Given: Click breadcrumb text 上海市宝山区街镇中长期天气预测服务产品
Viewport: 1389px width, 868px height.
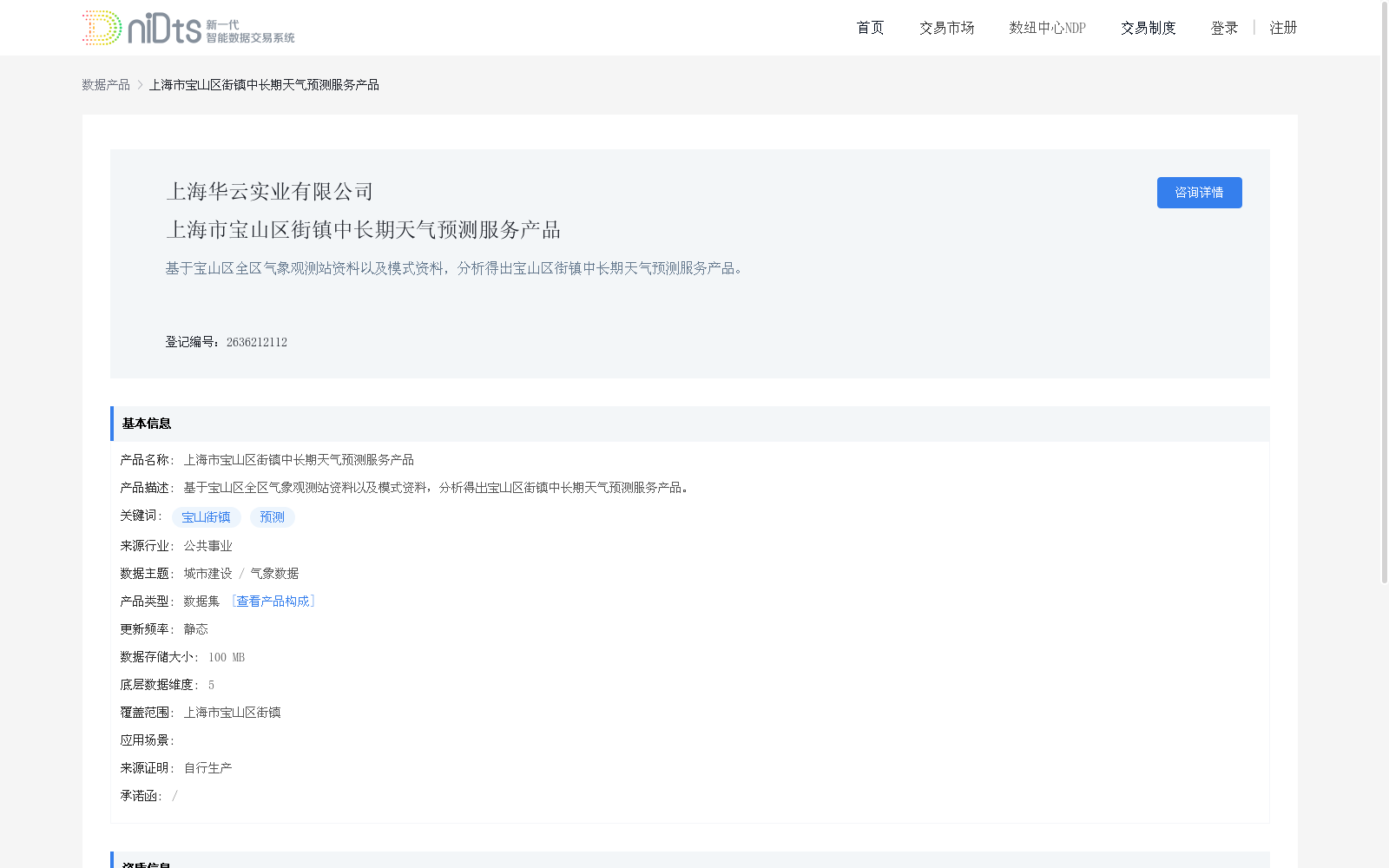Looking at the screenshot, I should [264, 84].
